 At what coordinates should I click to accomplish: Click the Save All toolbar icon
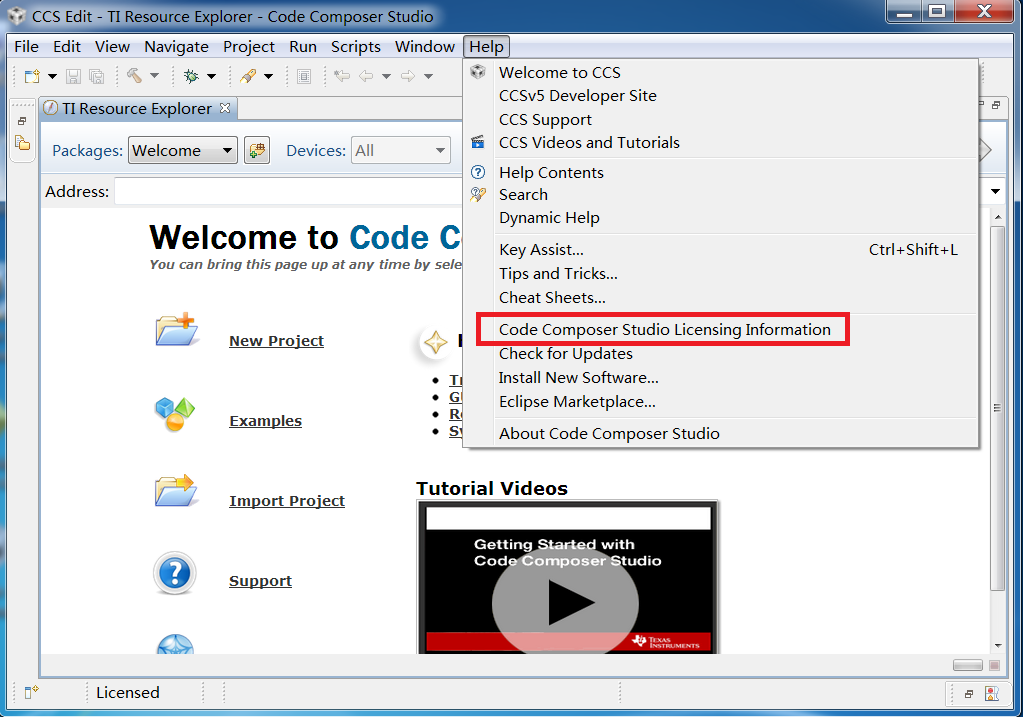coord(97,76)
